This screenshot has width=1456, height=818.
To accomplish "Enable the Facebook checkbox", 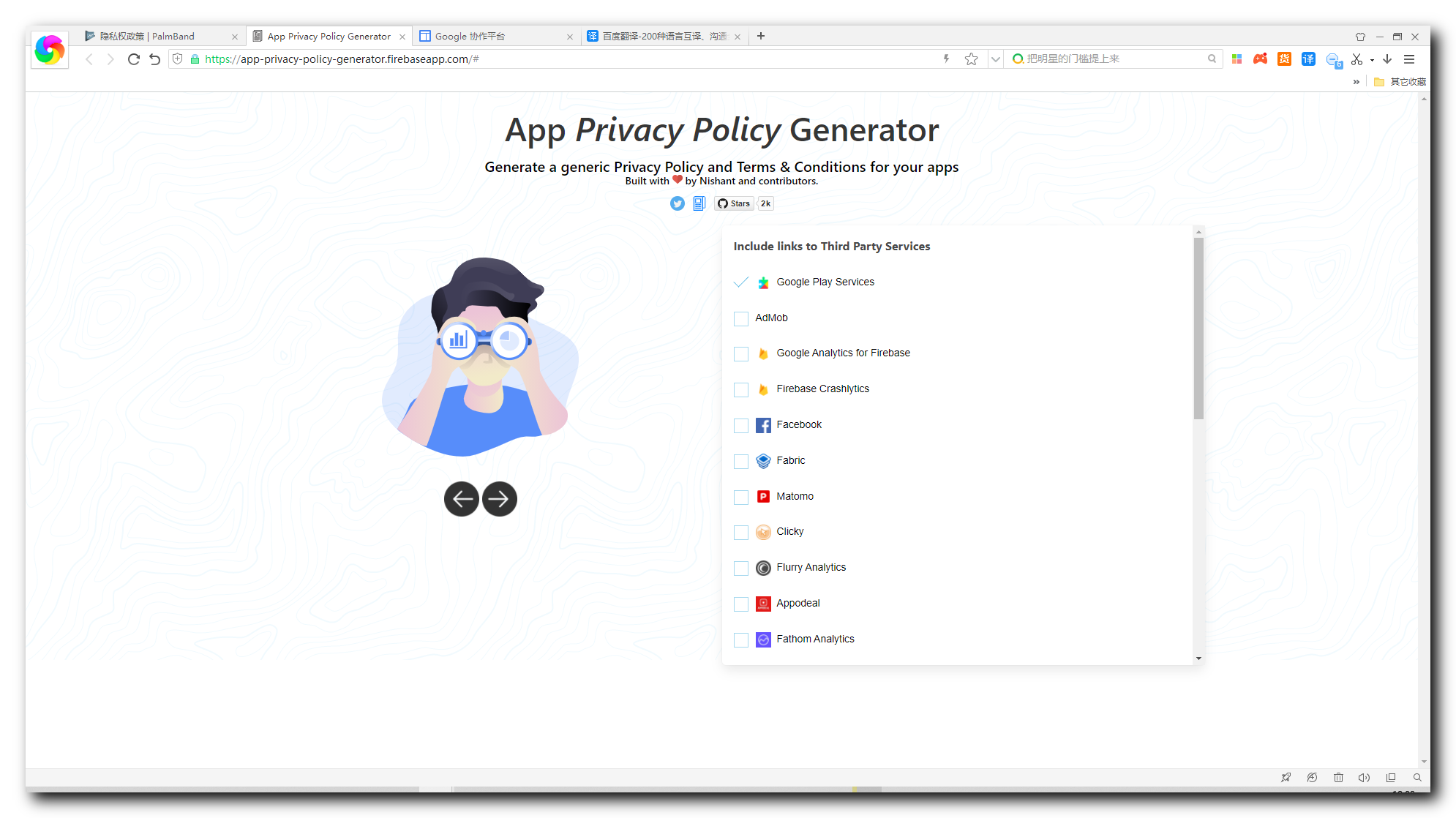I will click(741, 424).
